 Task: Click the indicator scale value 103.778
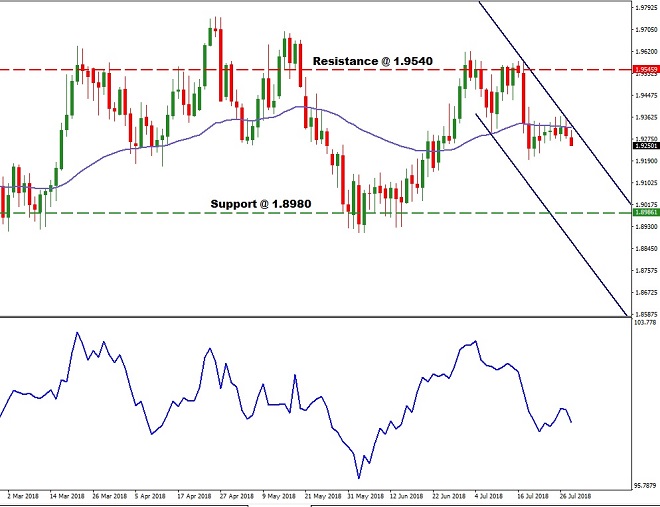click(645, 322)
